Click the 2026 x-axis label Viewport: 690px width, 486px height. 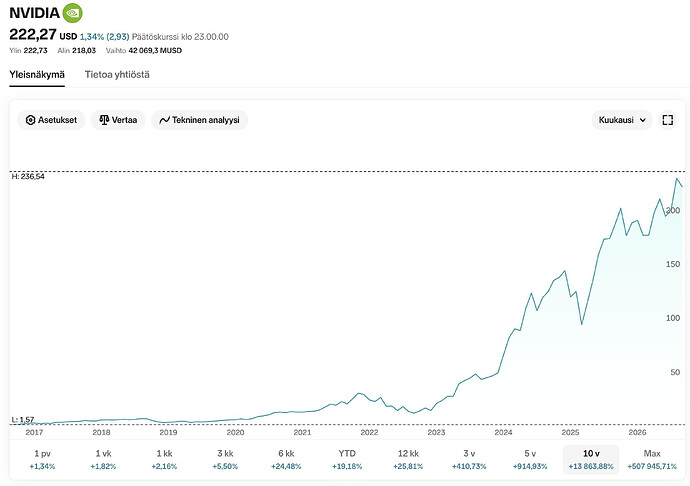click(637, 432)
